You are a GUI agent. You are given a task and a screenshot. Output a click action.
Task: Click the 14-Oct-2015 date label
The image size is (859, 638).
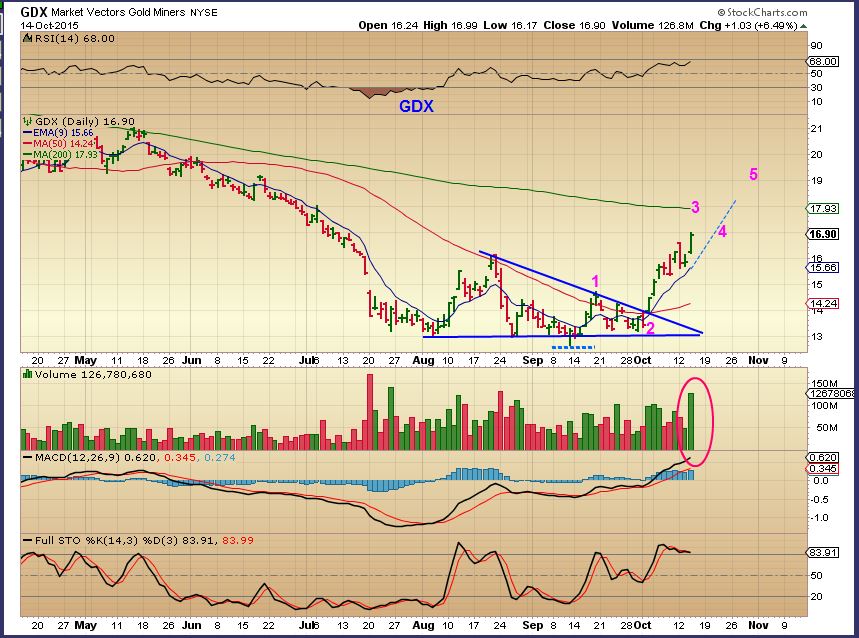(49, 26)
